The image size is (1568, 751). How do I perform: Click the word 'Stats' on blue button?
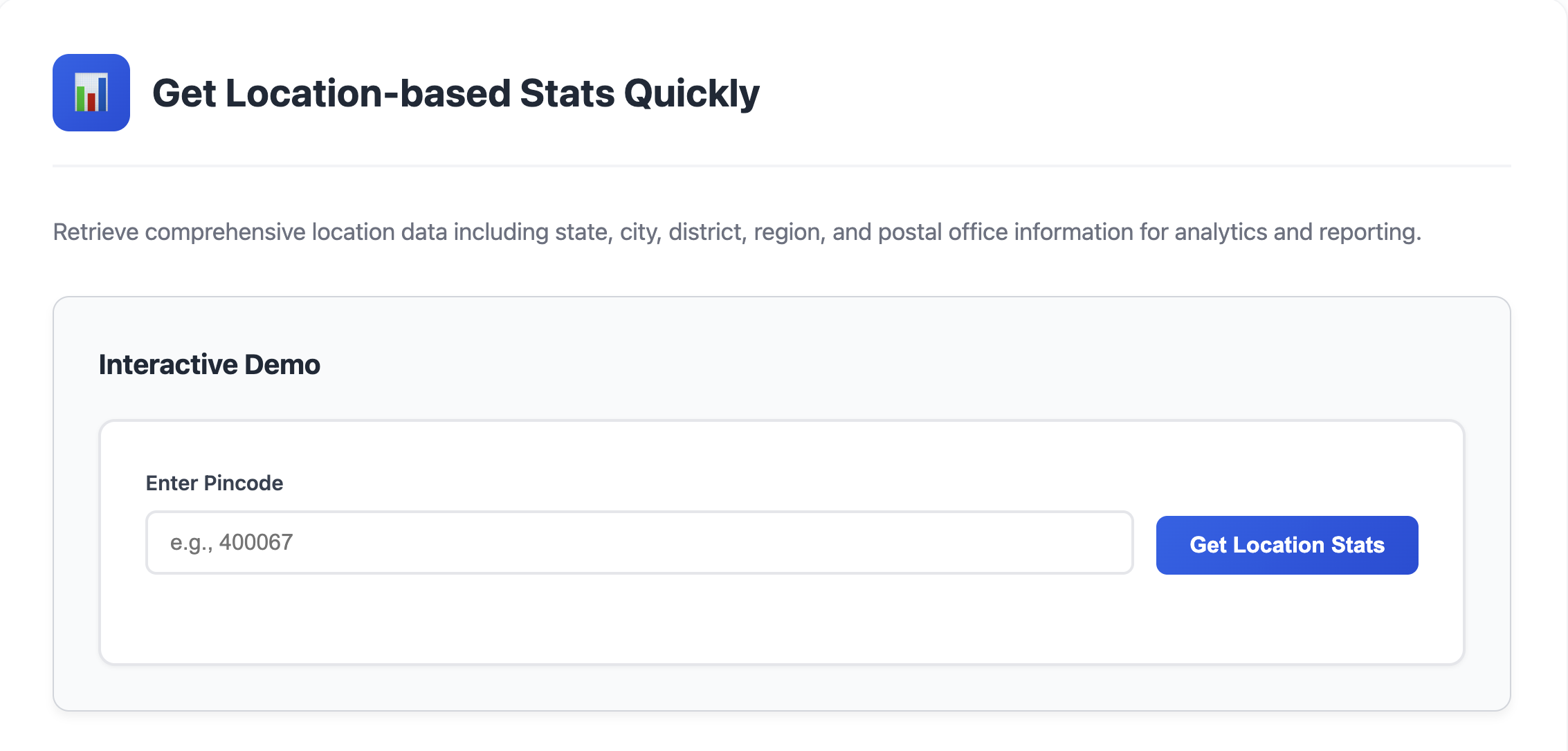tap(1357, 545)
